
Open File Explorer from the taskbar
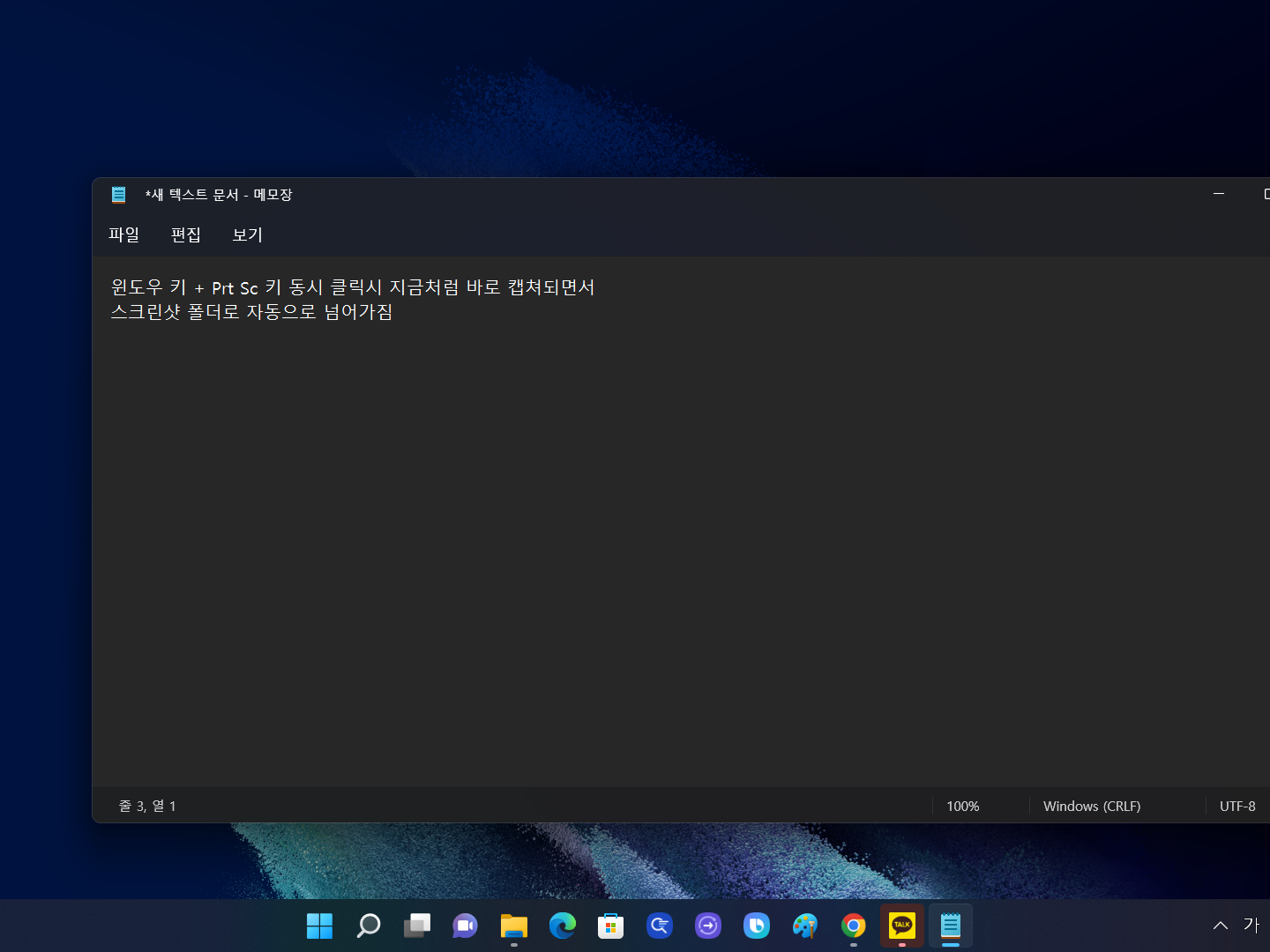(x=513, y=926)
